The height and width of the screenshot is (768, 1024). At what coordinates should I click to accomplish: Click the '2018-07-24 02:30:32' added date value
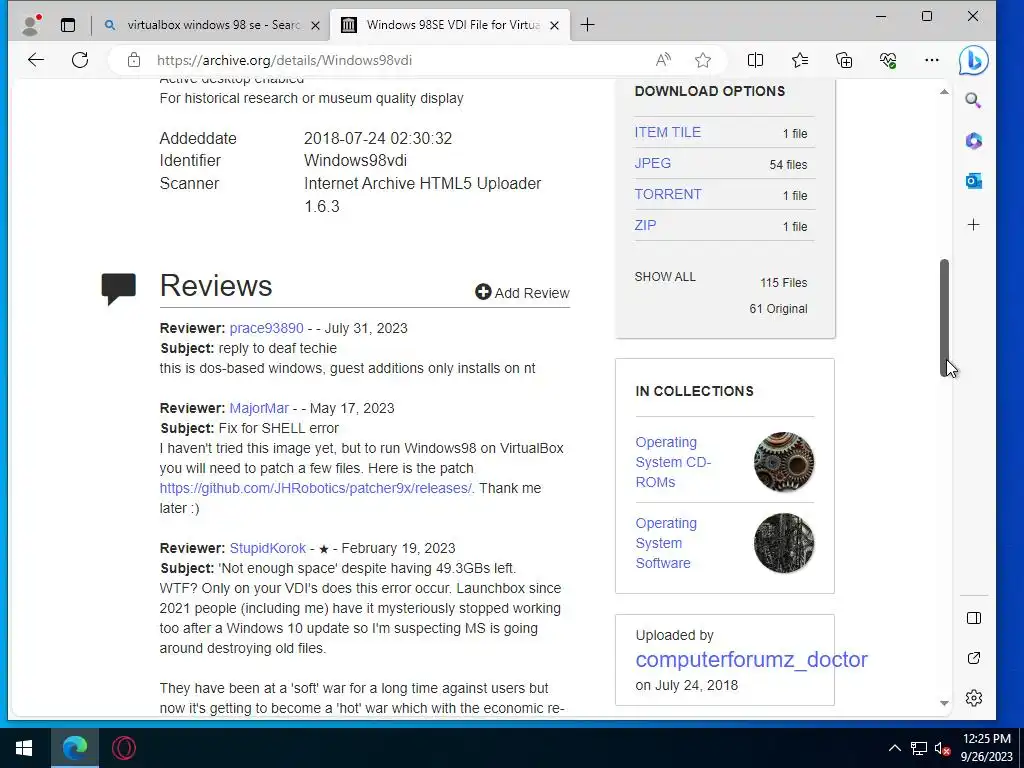tap(377, 138)
